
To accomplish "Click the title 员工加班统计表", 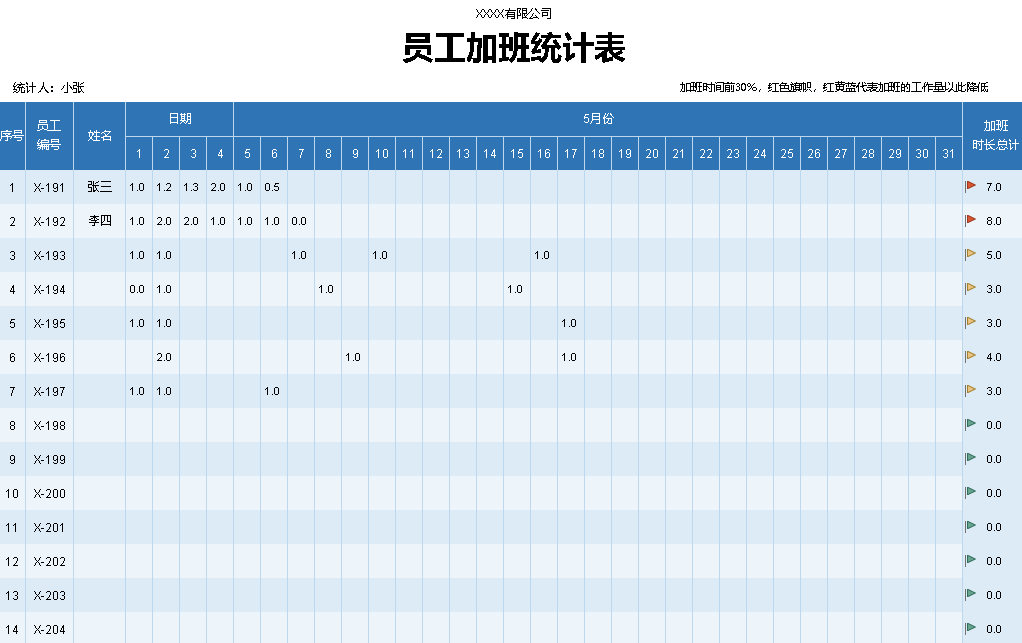I will pos(514,48).
